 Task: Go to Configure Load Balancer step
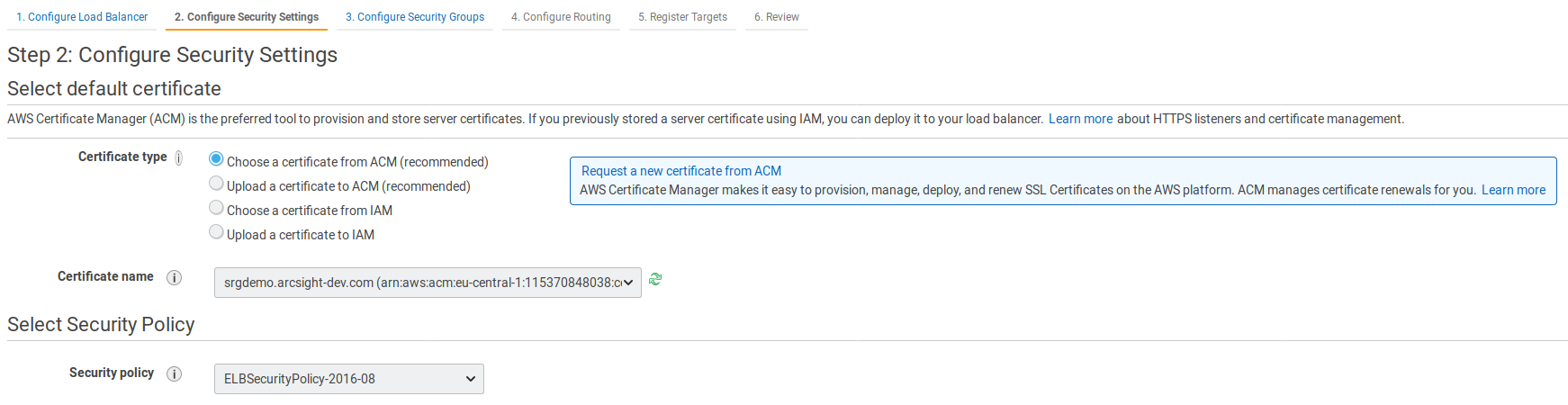pyautogui.click(x=82, y=17)
